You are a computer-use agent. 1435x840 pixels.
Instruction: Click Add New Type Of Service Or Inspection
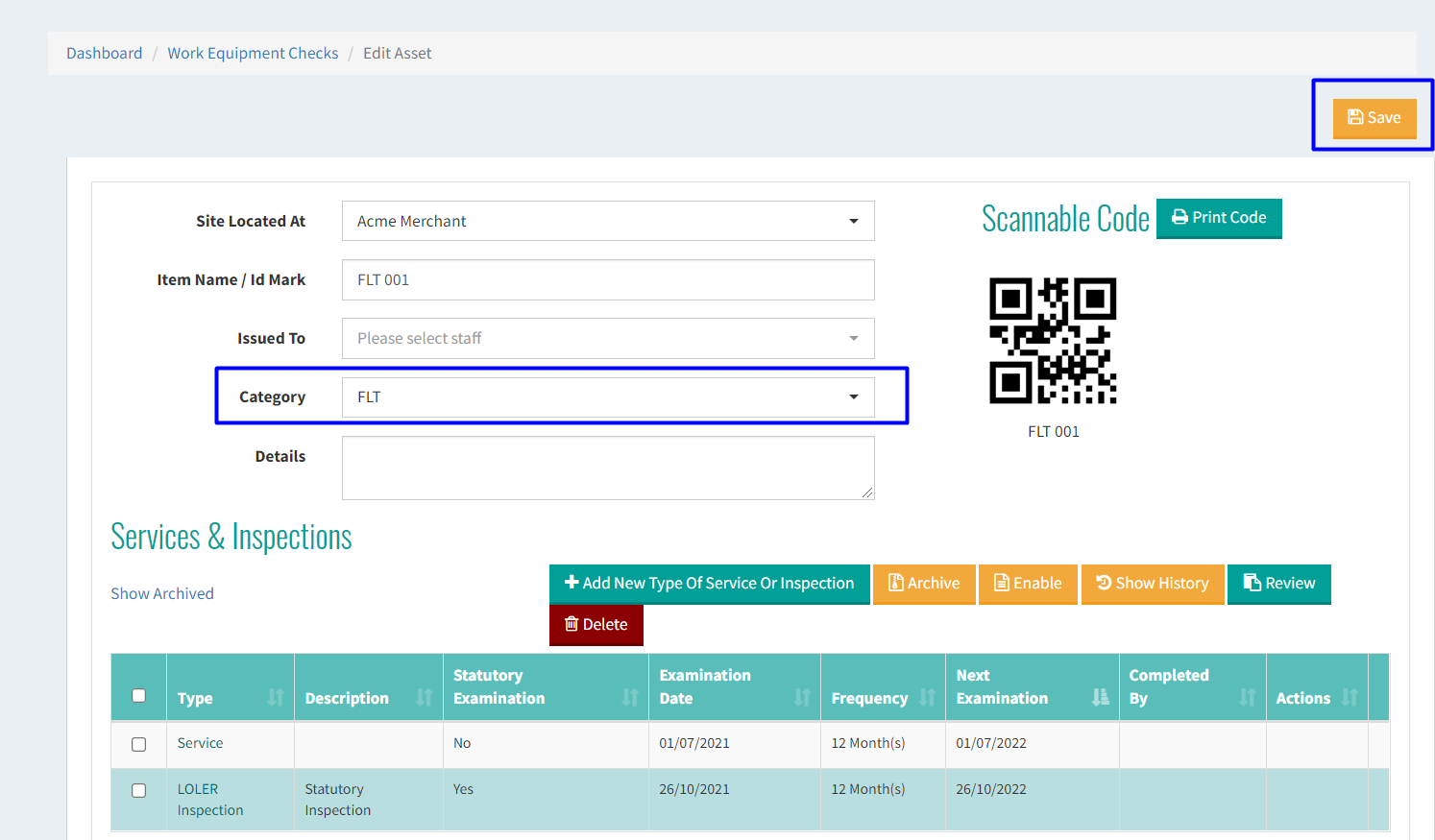[x=710, y=584]
